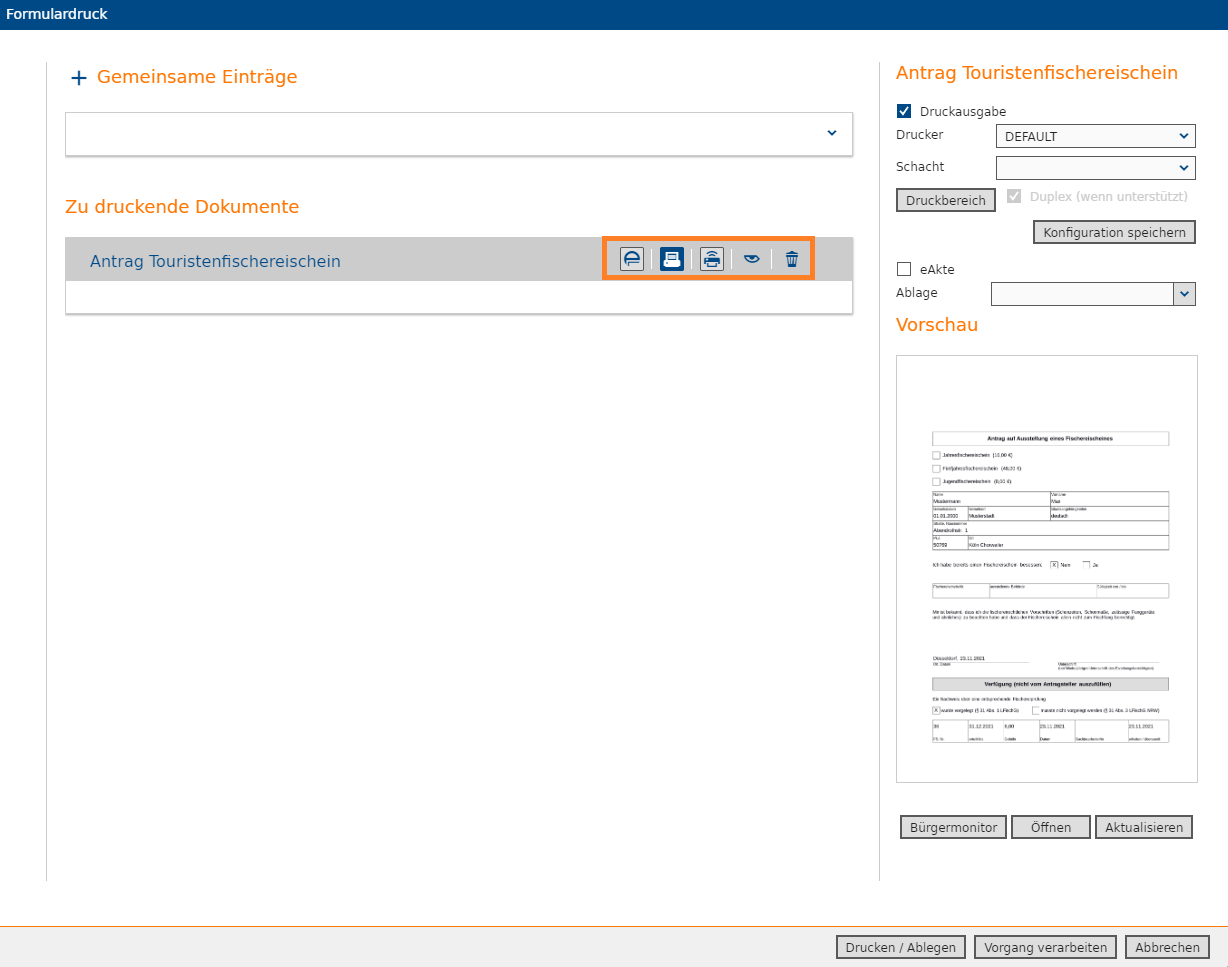Enable the eAkte checkbox
Image resolution: width=1228 pixels, height=967 pixels.
(x=904, y=269)
